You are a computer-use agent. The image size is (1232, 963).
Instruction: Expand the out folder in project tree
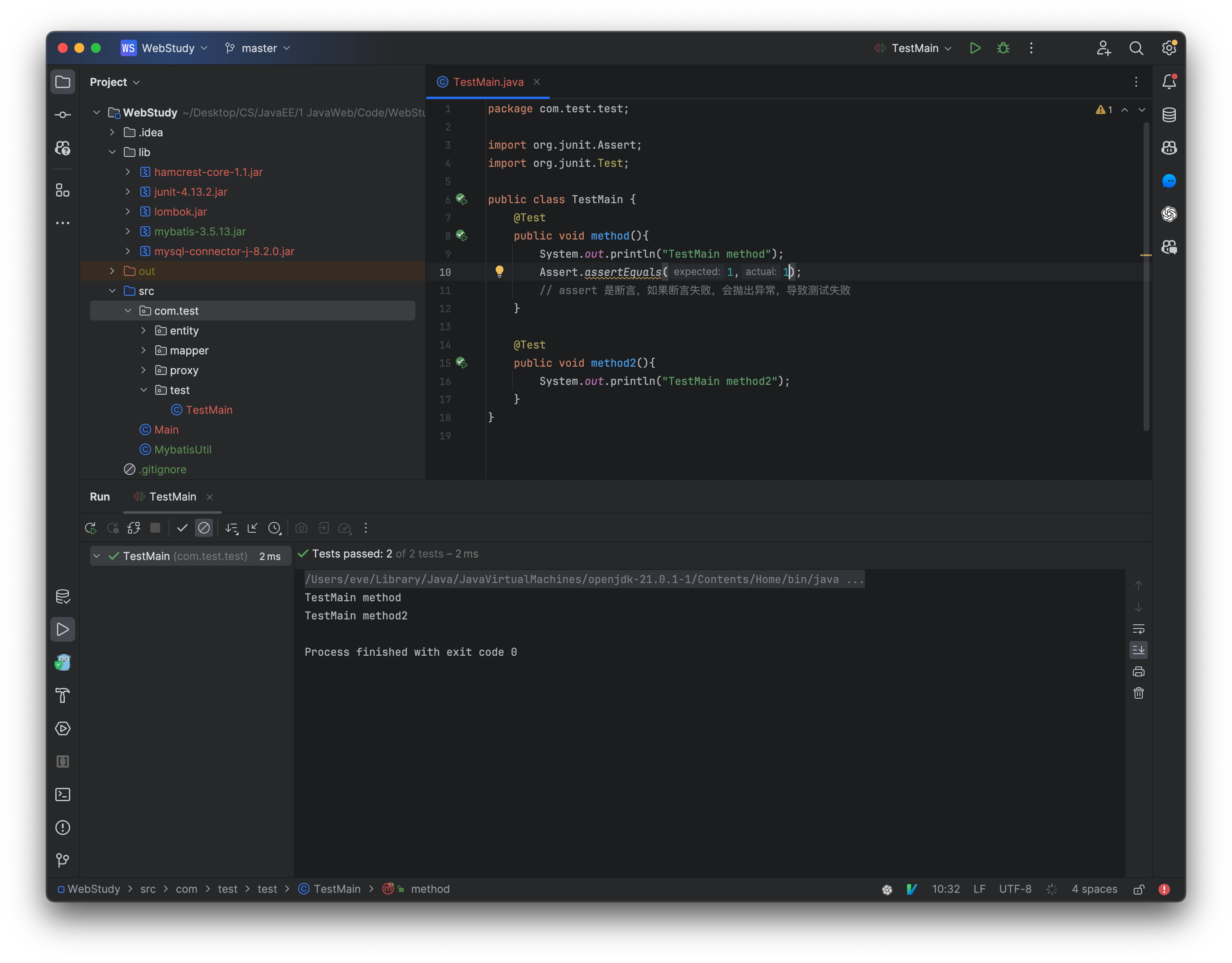pyautogui.click(x=112, y=271)
